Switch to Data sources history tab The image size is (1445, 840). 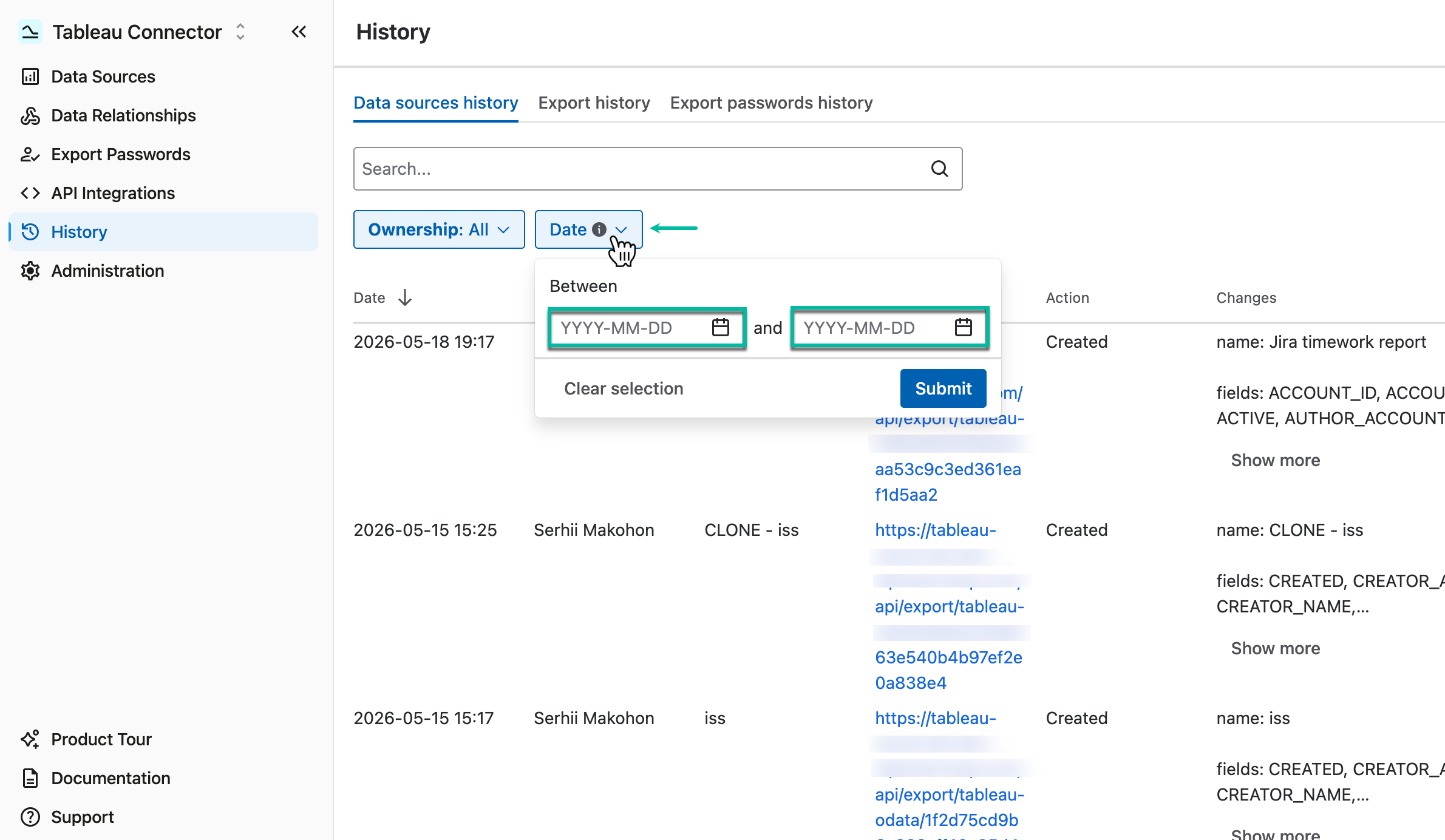tap(436, 103)
